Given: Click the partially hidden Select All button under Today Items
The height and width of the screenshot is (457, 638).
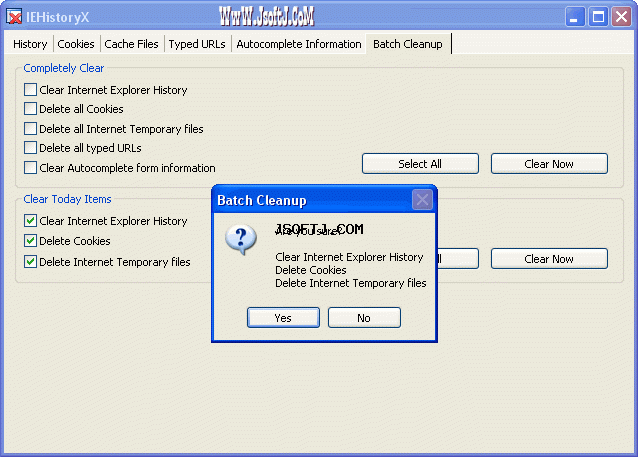Looking at the screenshot, I should click(x=457, y=259).
